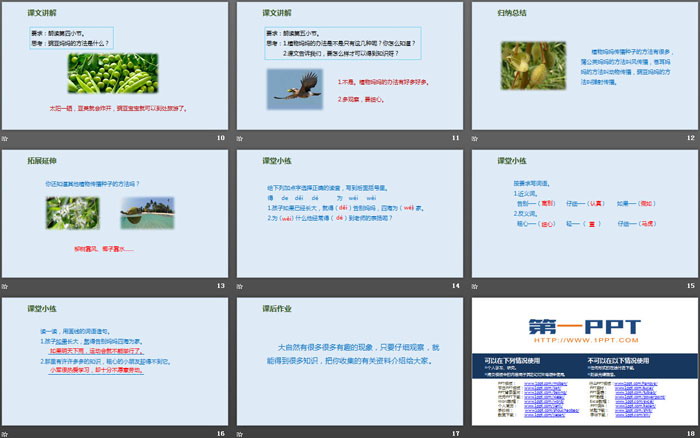The image size is (700, 438).
Task: Click slide number label 13
Action: point(221,286)
